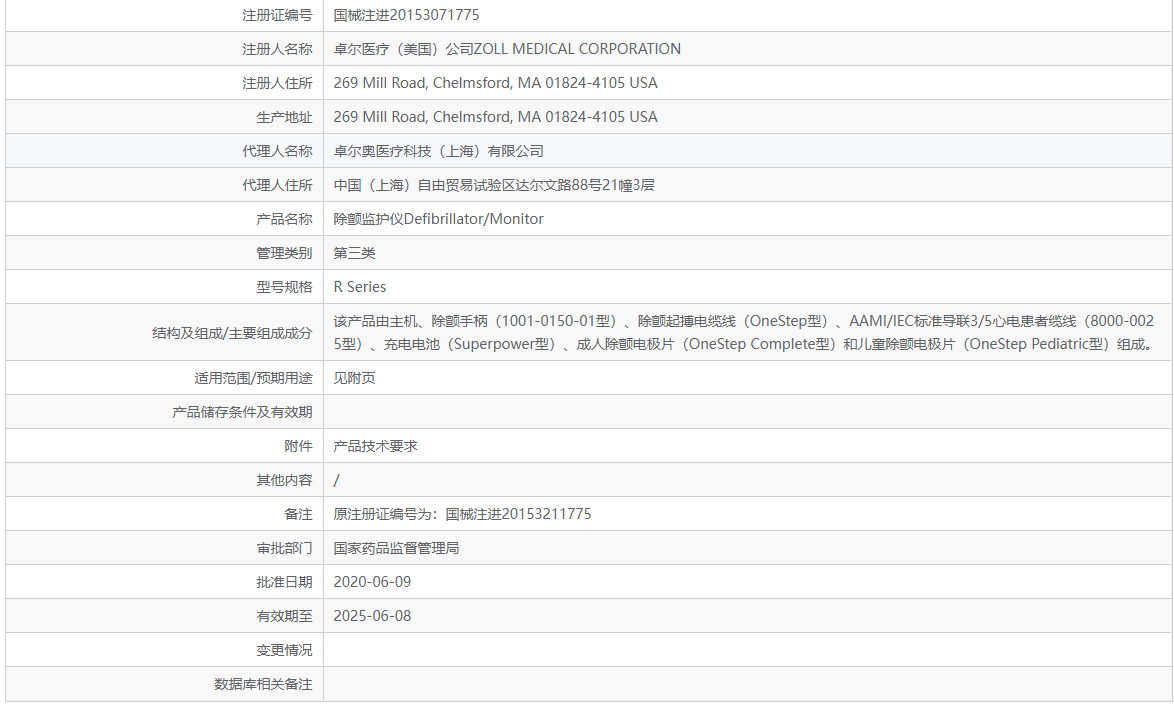Click the 代理人名称 label

coord(277,151)
